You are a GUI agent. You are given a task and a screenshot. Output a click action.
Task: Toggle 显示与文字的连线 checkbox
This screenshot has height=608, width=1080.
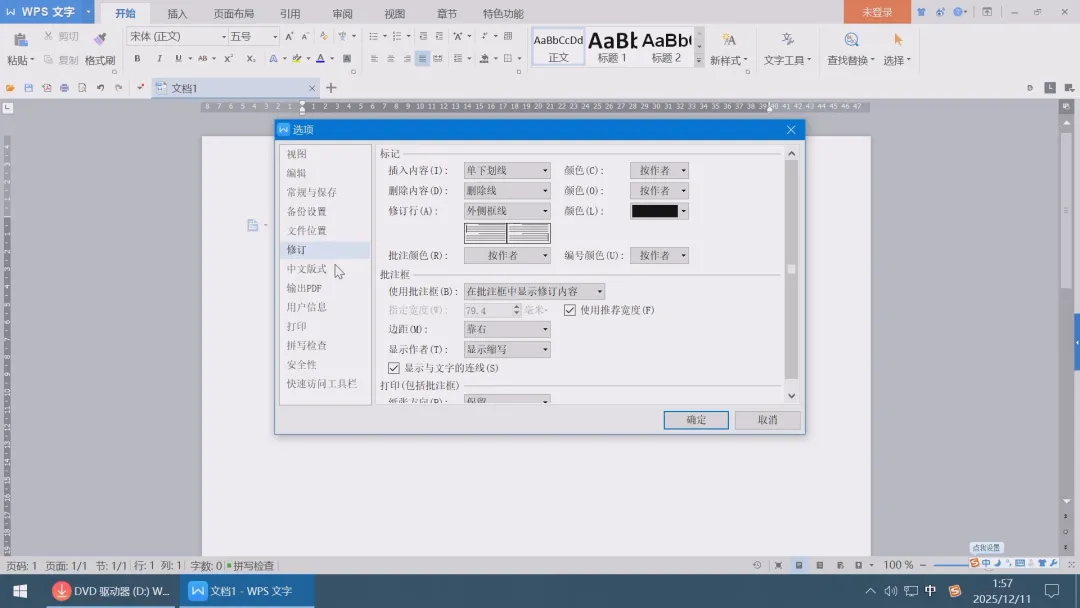point(393,368)
